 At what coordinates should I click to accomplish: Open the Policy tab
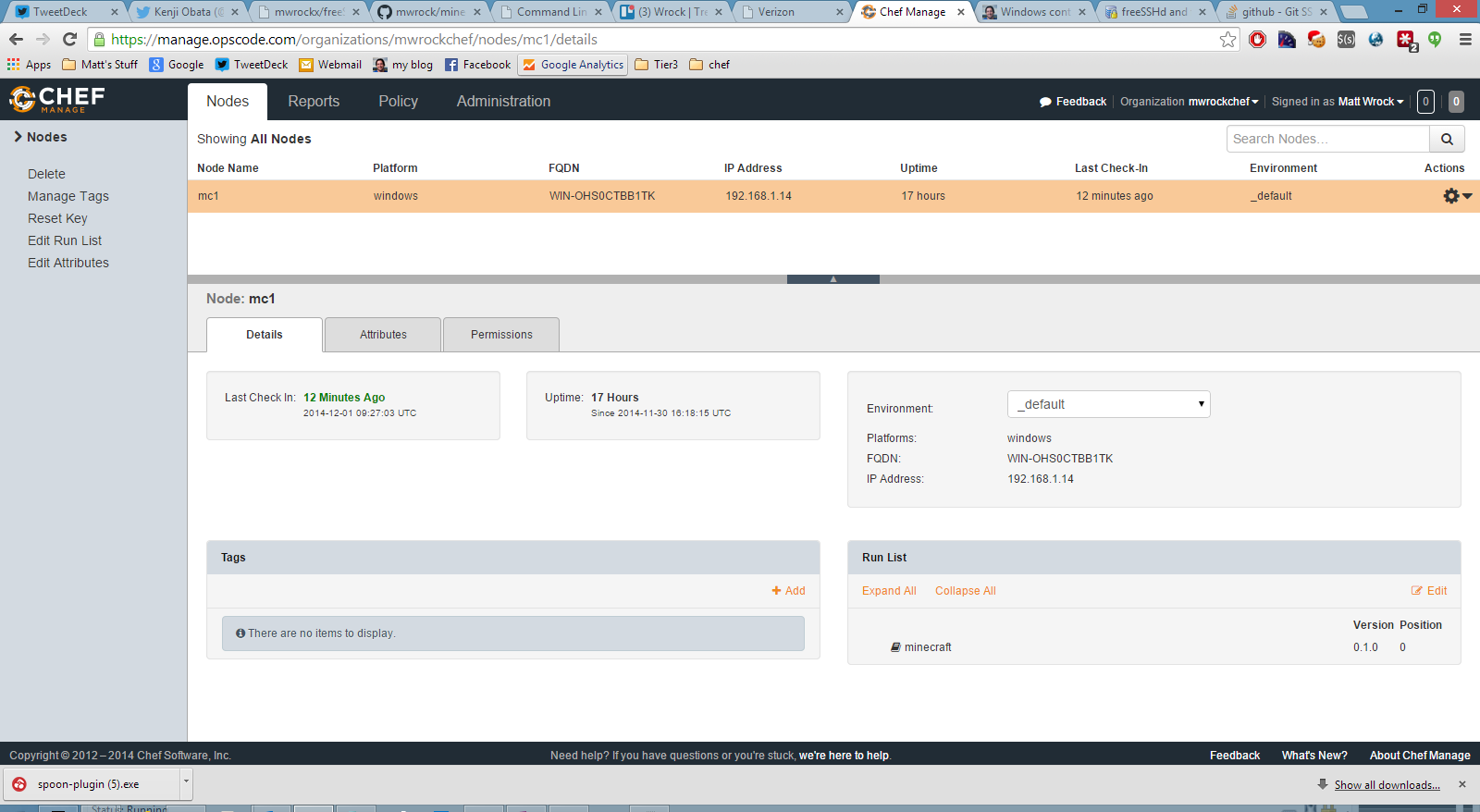[x=398, y=102]
